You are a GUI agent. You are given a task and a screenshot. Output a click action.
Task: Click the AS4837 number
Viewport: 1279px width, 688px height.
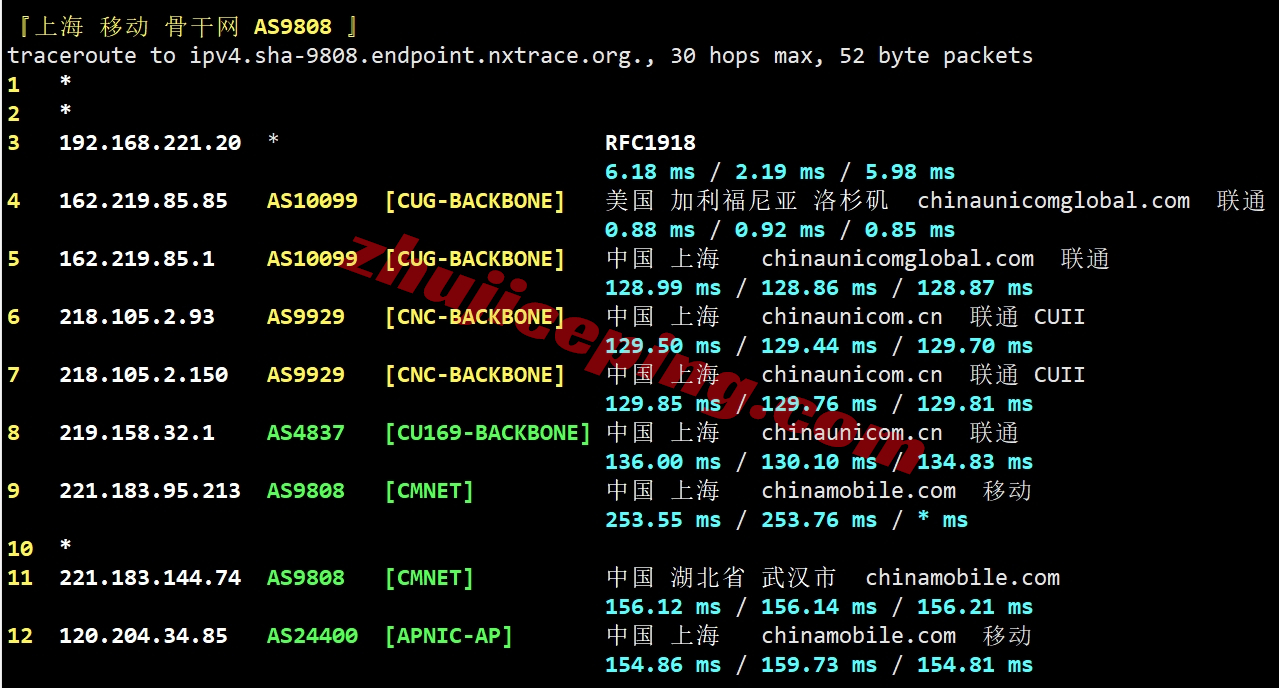point(306,433)
